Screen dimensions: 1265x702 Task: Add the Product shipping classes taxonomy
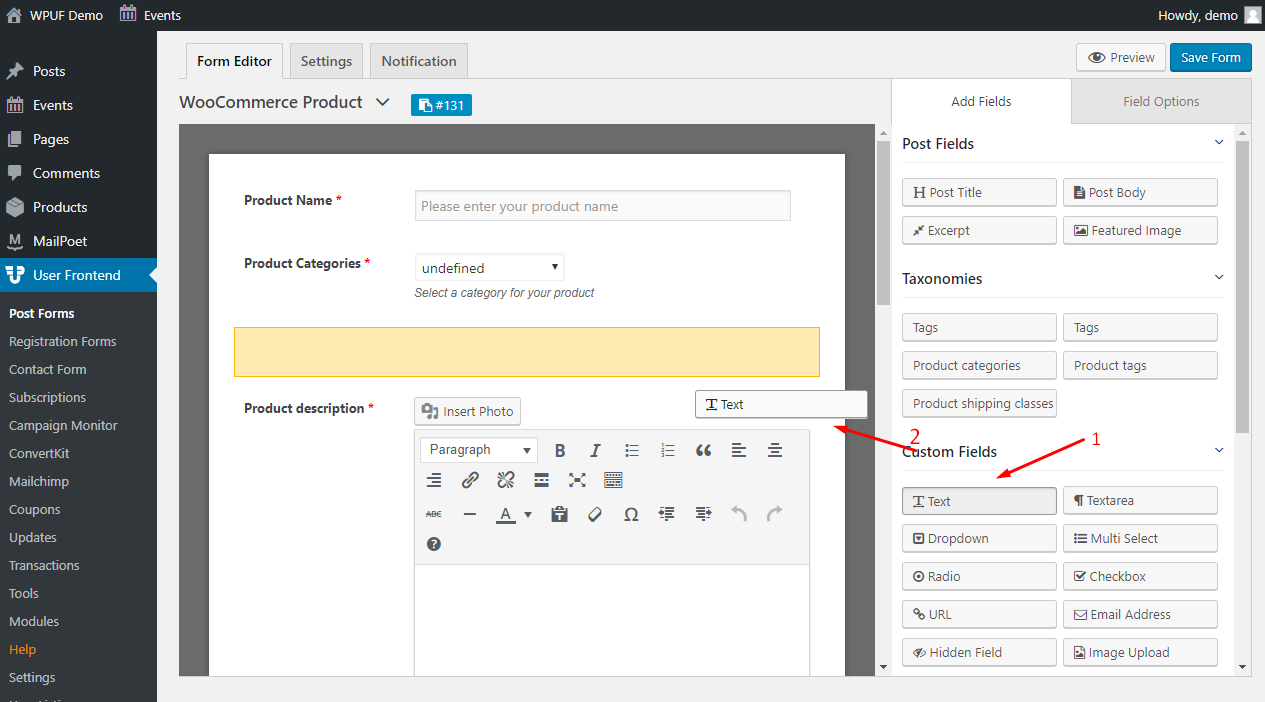[979, 403]
